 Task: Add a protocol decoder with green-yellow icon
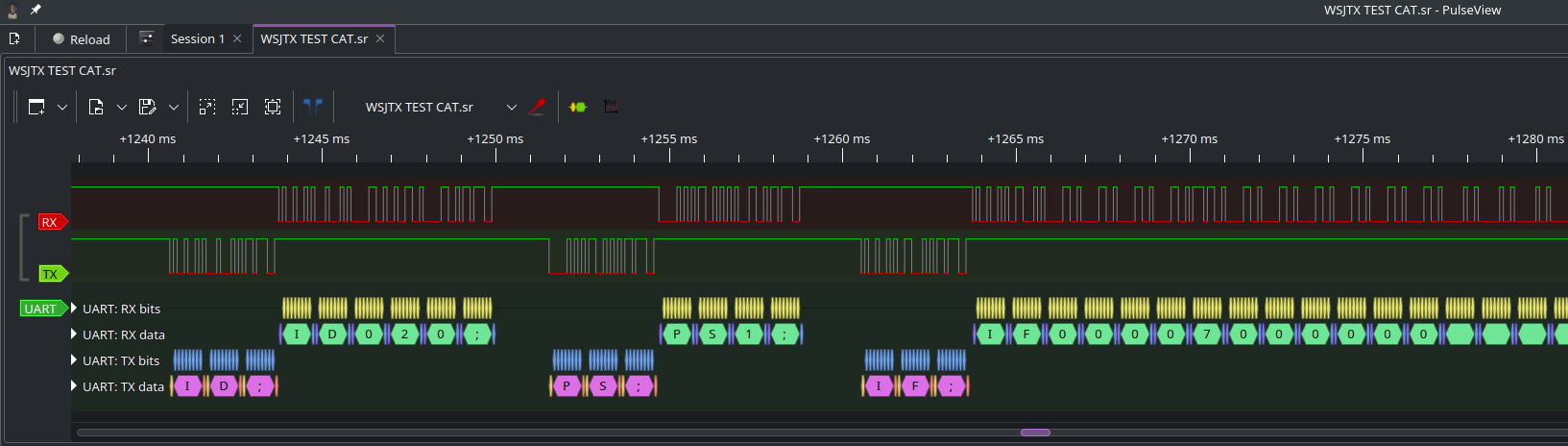[x=578, y=107]
